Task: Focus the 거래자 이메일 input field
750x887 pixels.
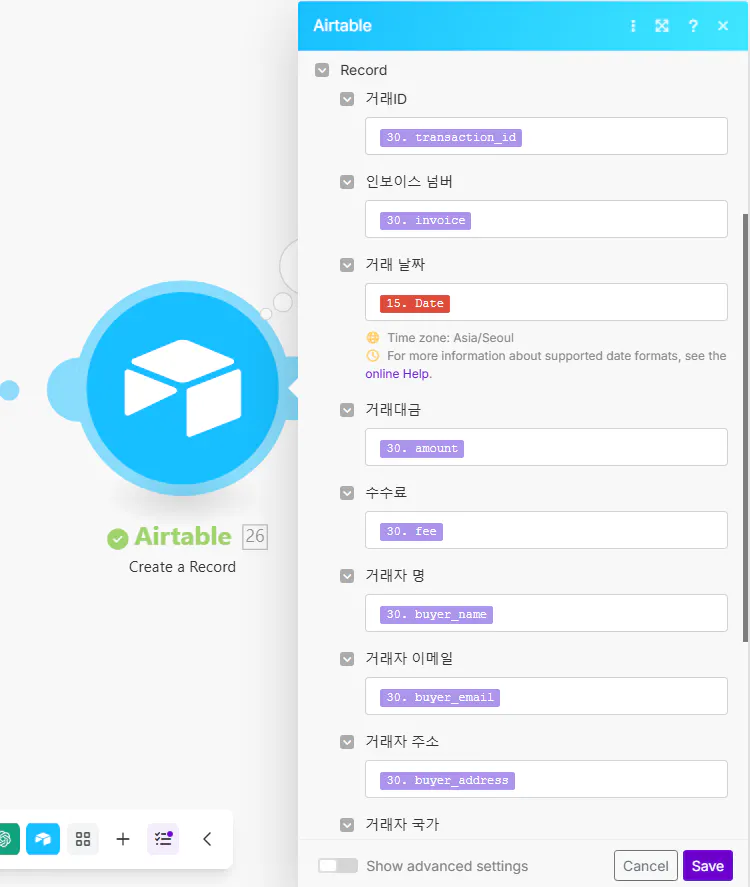Action: [546, 696]
